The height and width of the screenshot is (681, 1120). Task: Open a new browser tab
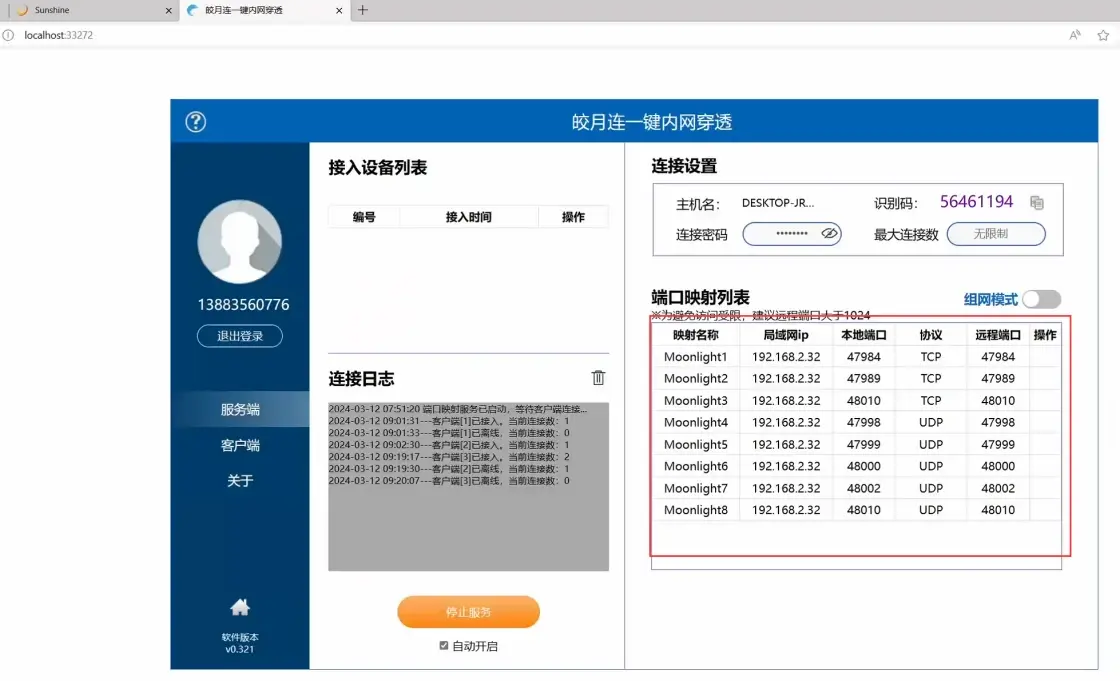click(363, 10)
